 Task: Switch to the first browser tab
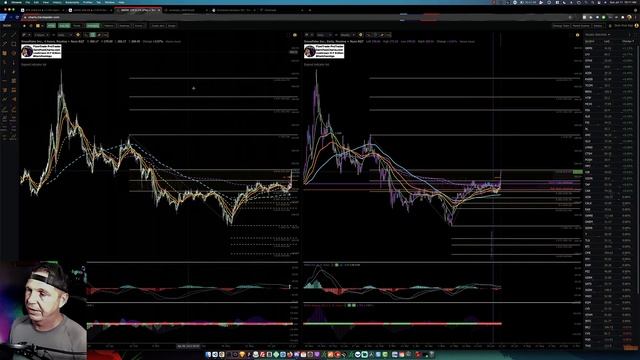point(42,10)
